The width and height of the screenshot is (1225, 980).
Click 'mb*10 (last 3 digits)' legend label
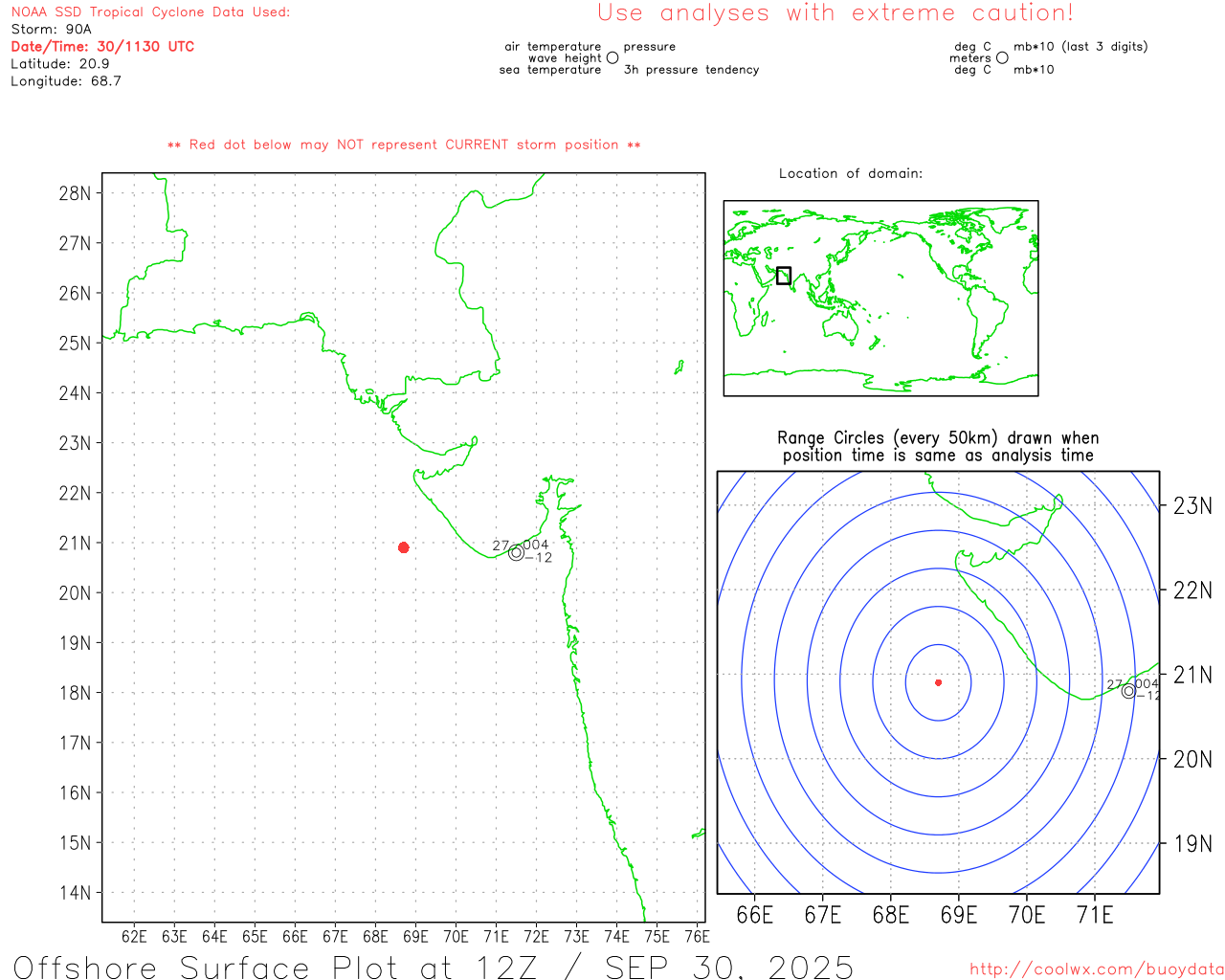tap(1080, 46)
